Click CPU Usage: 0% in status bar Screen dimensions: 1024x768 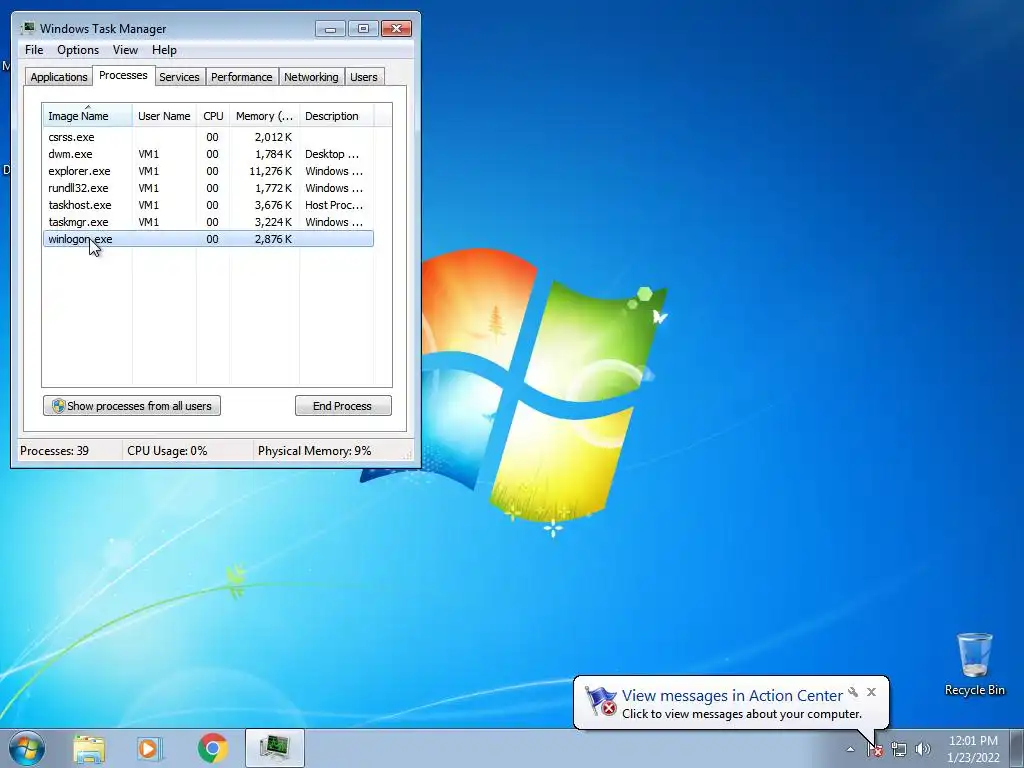(167, 451)
